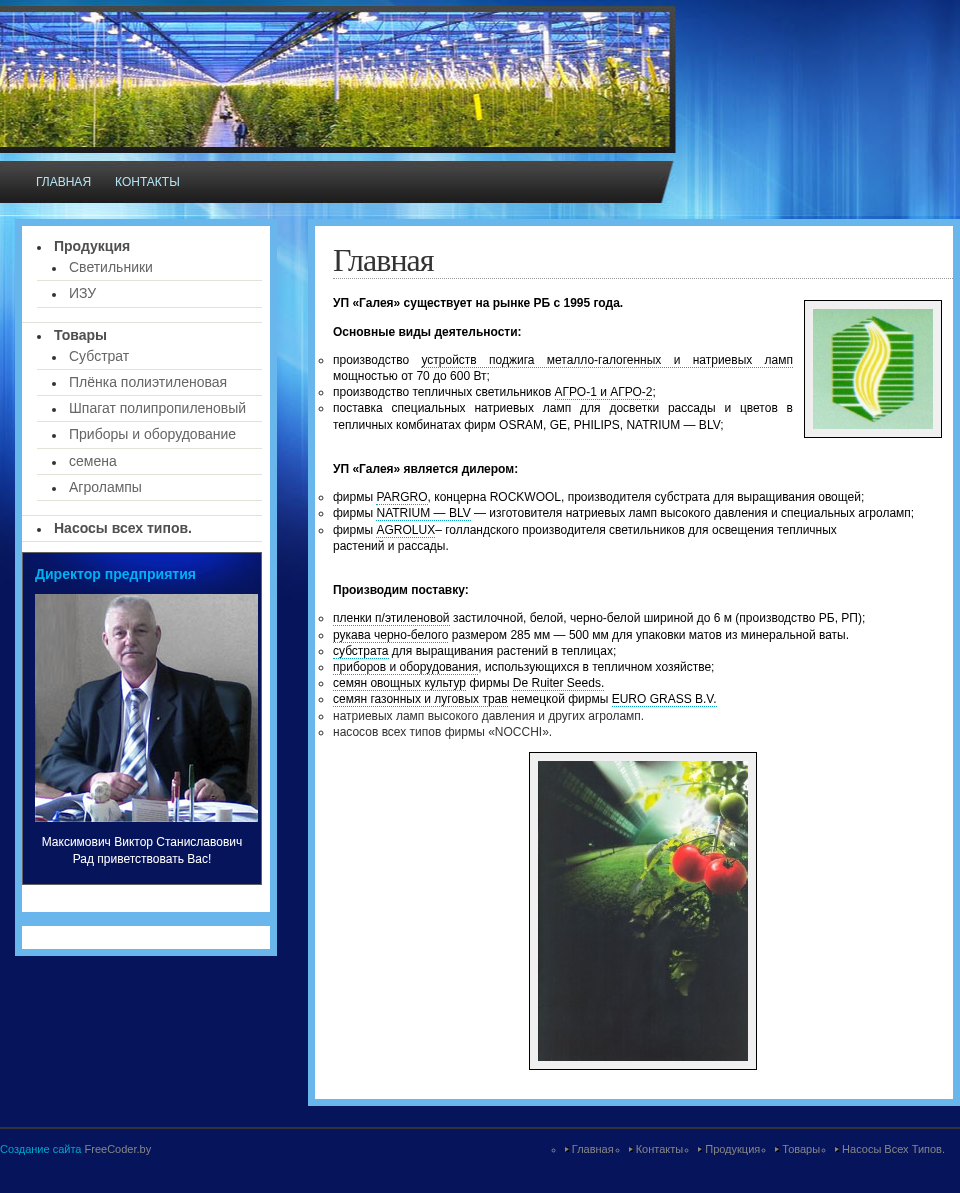
Task: Open the пленки п/этиленовой link
Action: [391, 618]
